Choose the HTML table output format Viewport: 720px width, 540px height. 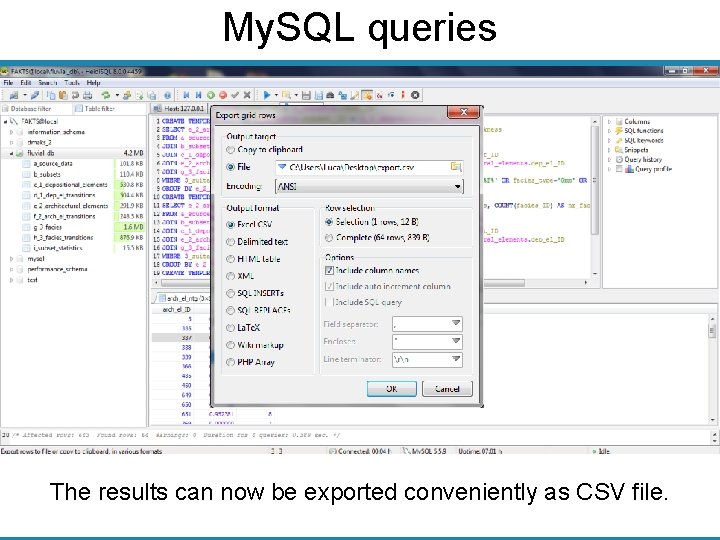point(231,259)
